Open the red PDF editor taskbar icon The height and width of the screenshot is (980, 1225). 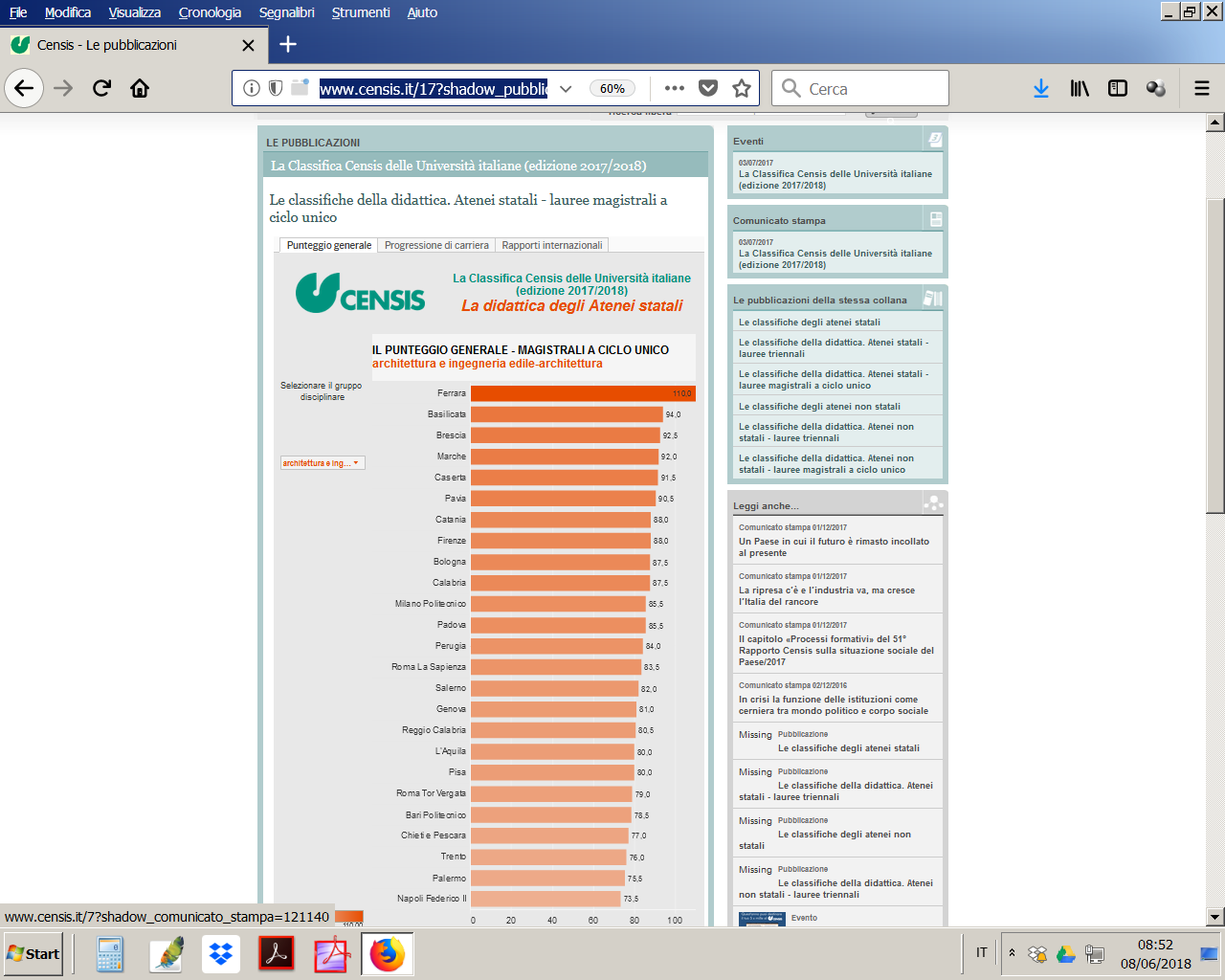332,954
